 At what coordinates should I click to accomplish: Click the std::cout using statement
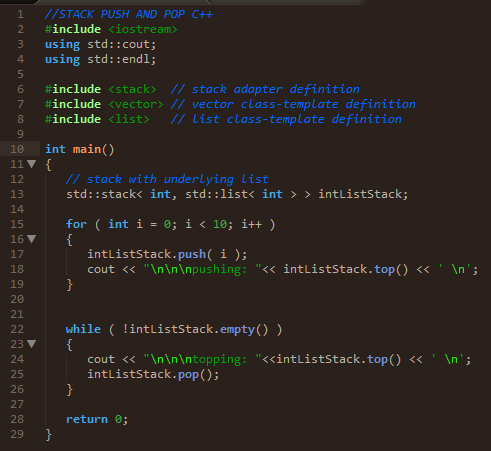coord(101,44)
